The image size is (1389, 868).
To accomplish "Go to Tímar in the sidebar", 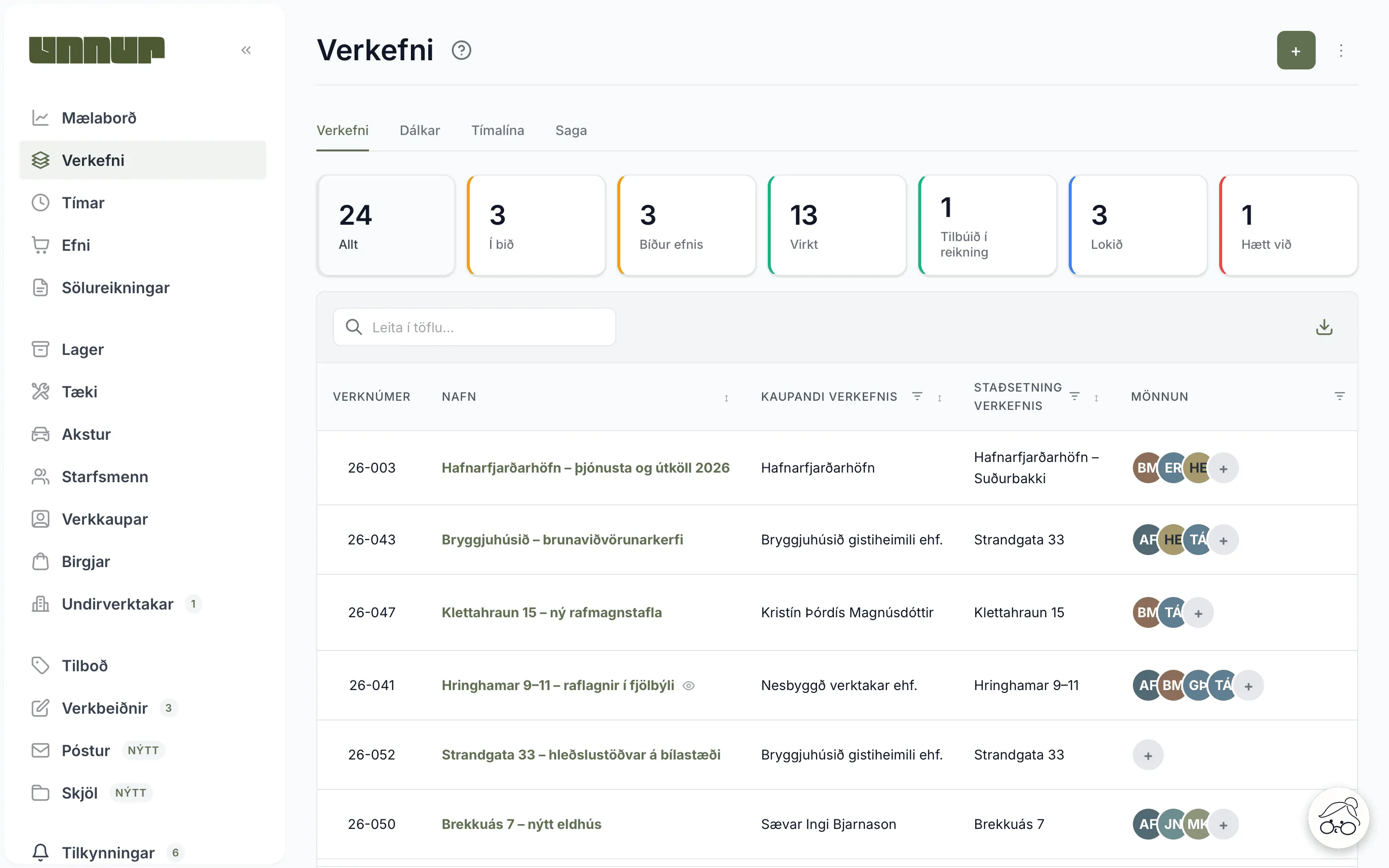I will pos(142,203).
